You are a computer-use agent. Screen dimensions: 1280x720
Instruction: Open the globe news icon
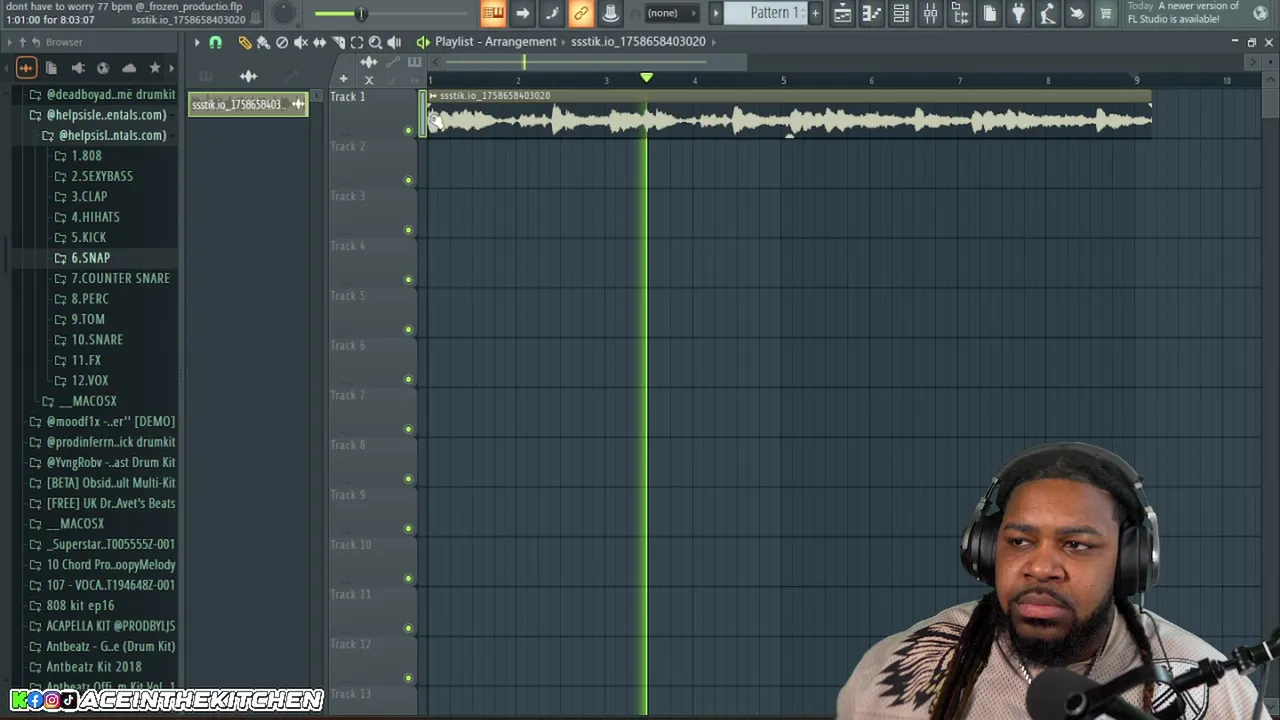1260,13
